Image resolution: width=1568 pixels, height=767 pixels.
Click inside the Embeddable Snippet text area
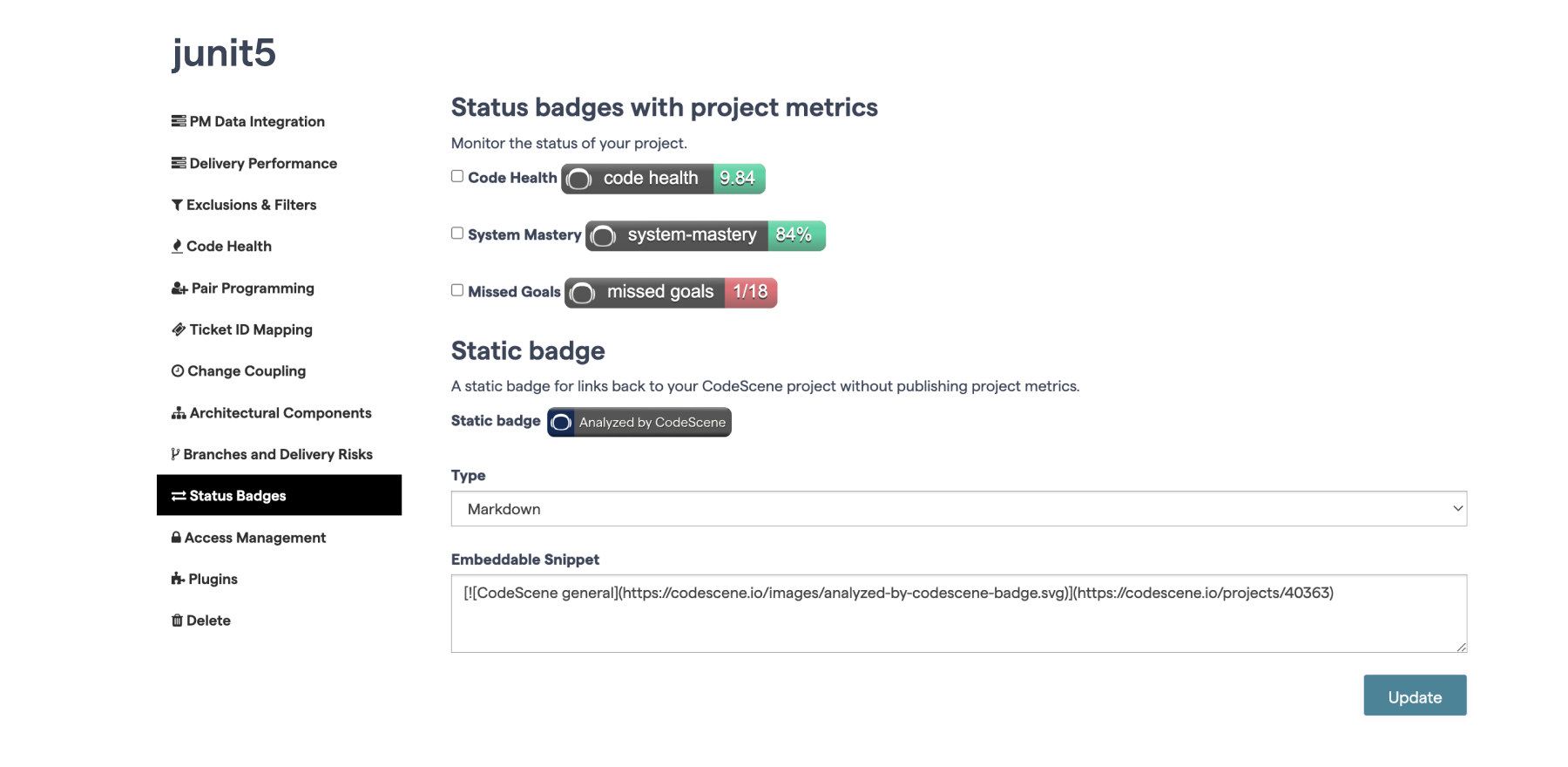coord(958,613)
